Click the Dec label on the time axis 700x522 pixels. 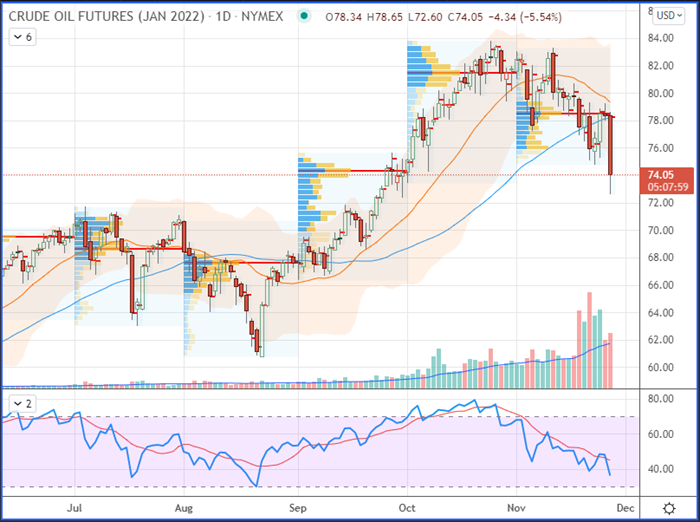(x=625, y=508)
